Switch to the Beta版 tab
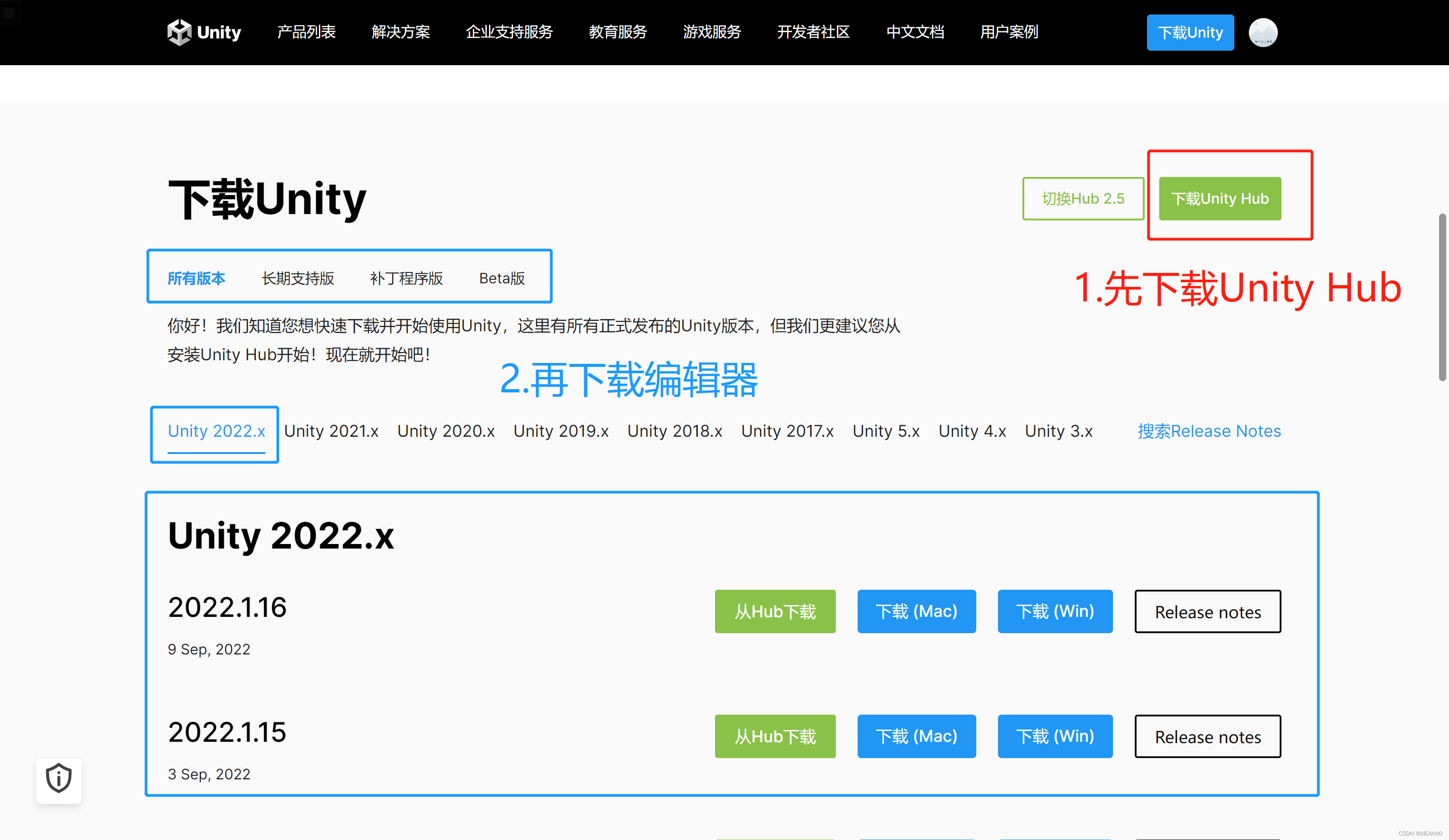 501,279
